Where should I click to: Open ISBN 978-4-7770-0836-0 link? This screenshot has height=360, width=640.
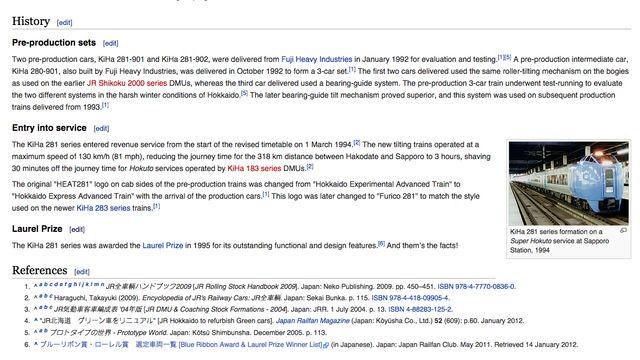(476, 287)
